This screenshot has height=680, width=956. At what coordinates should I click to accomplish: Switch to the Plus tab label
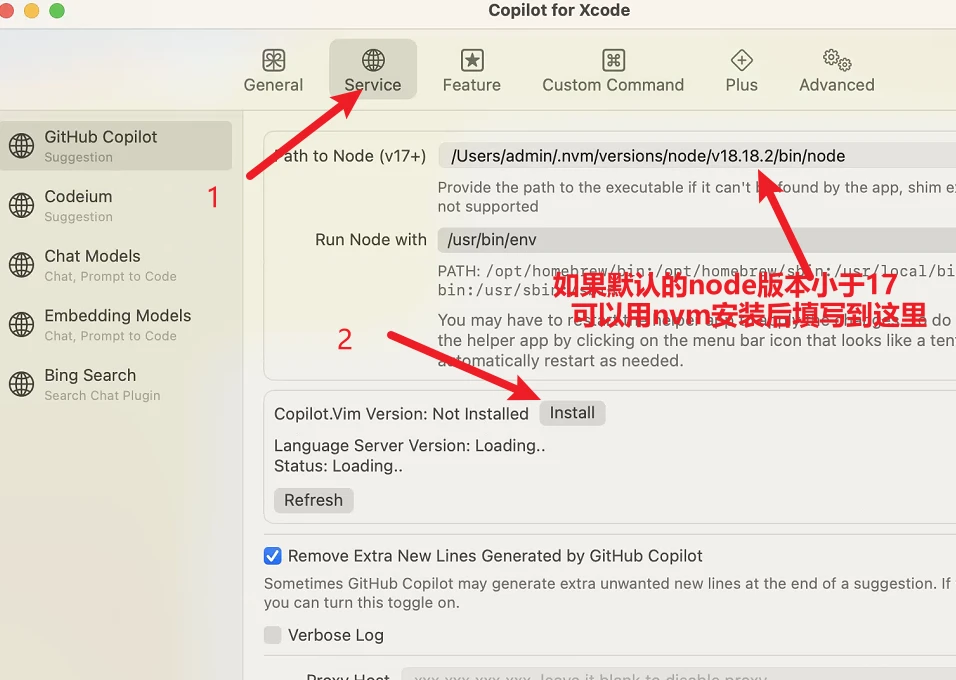coord(741,85)
